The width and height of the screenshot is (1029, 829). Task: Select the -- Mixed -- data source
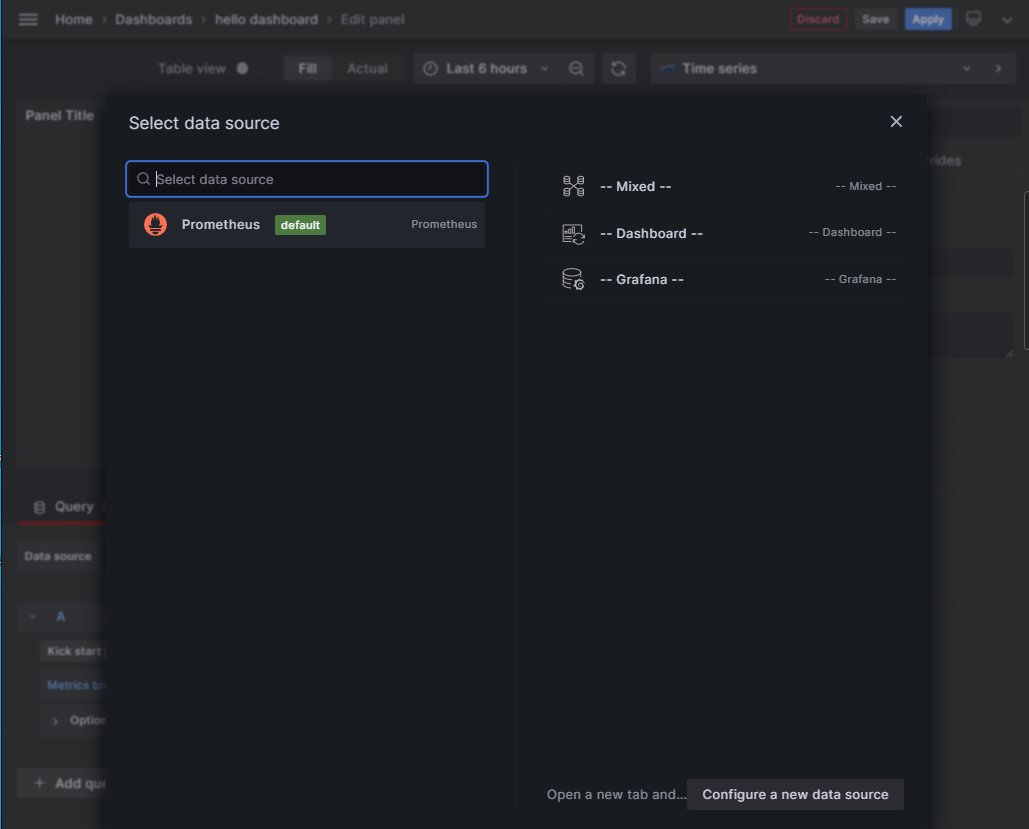[x=725, y=186]
